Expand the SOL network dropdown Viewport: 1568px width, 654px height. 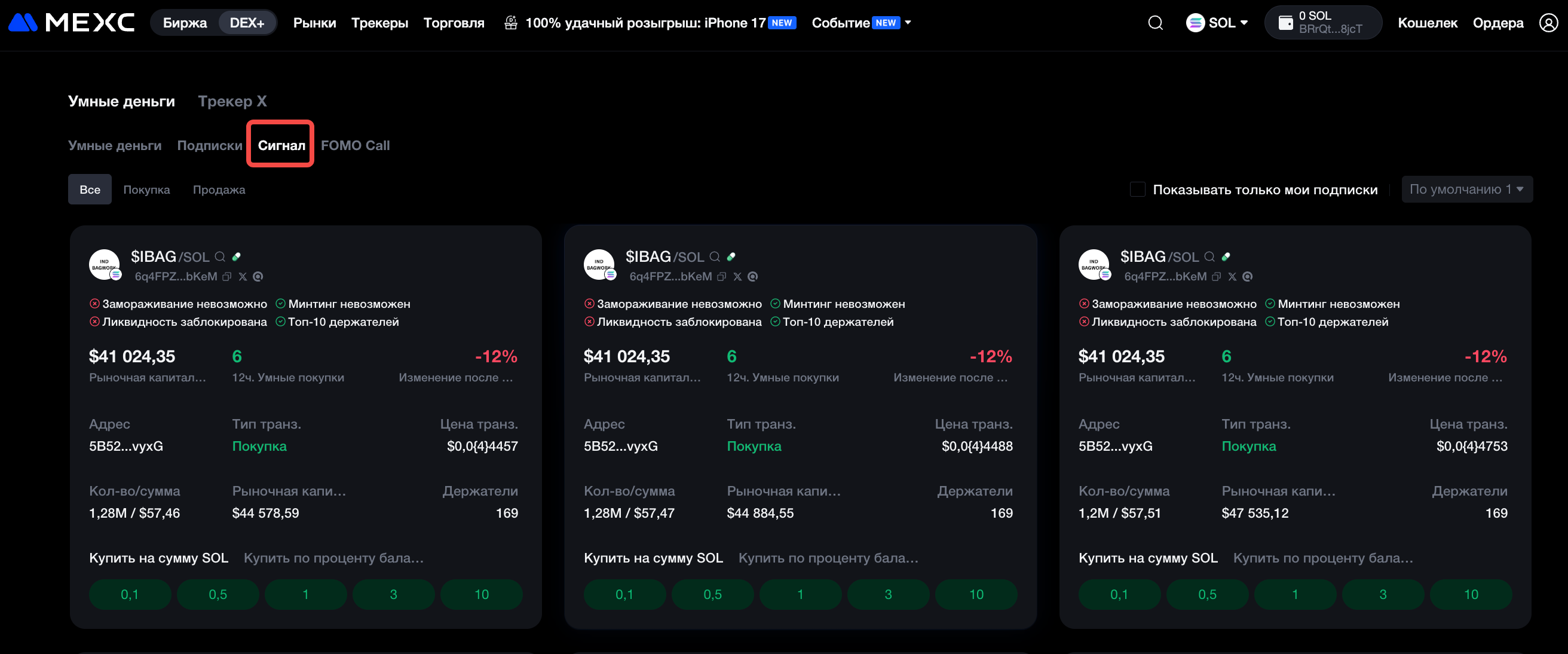coord(1217,23)
